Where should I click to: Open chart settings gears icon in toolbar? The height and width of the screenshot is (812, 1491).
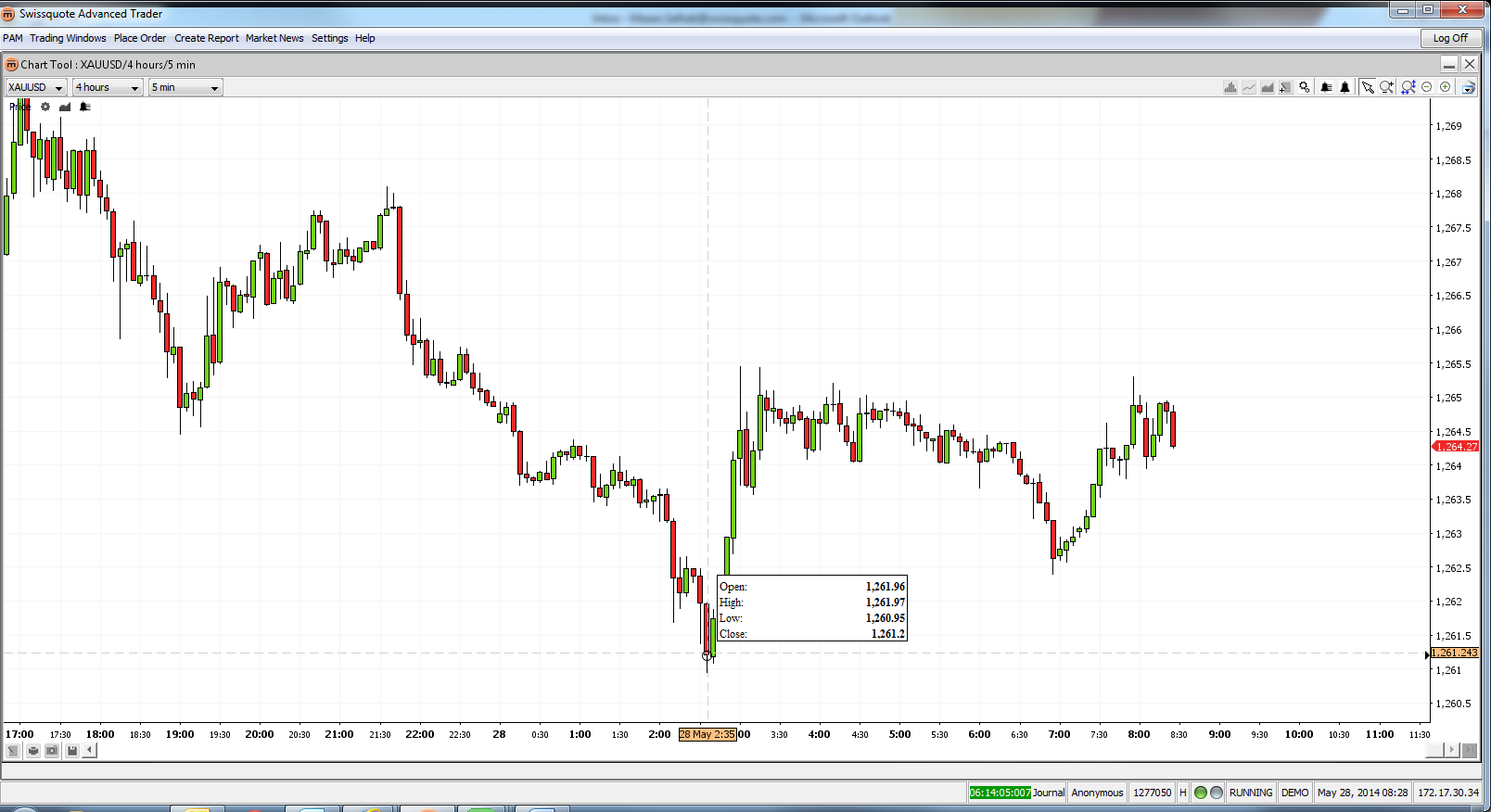point(1305,87)
